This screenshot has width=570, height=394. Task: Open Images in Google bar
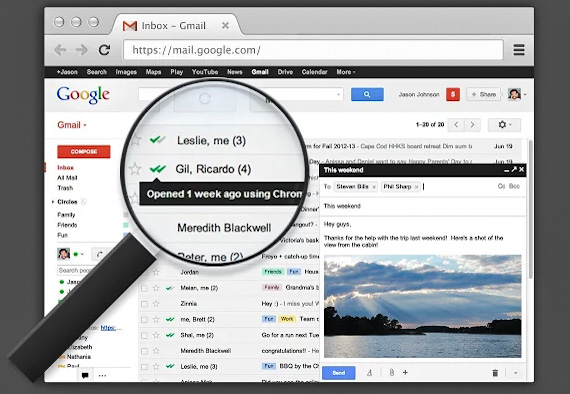(126, 72)
